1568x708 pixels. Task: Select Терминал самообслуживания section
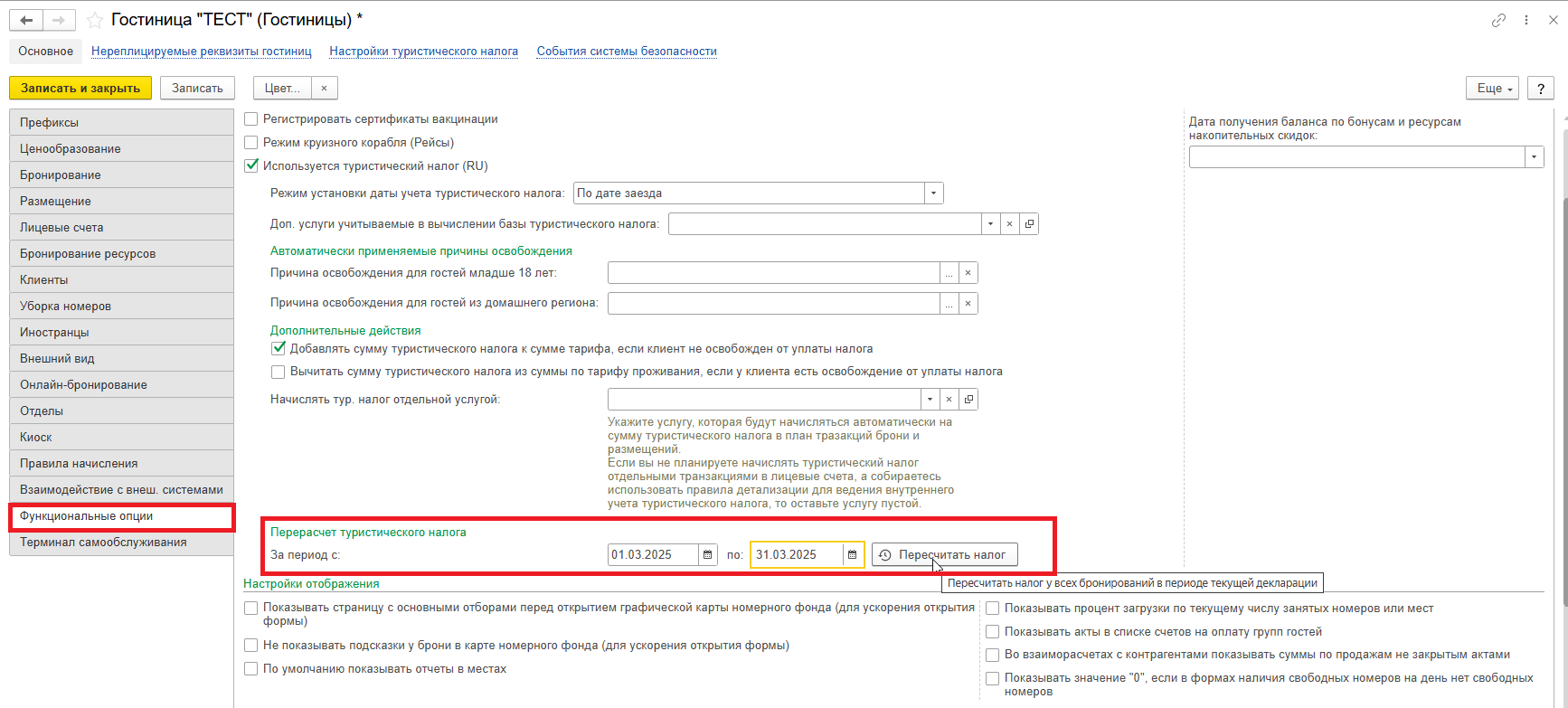tap(121, 543)
